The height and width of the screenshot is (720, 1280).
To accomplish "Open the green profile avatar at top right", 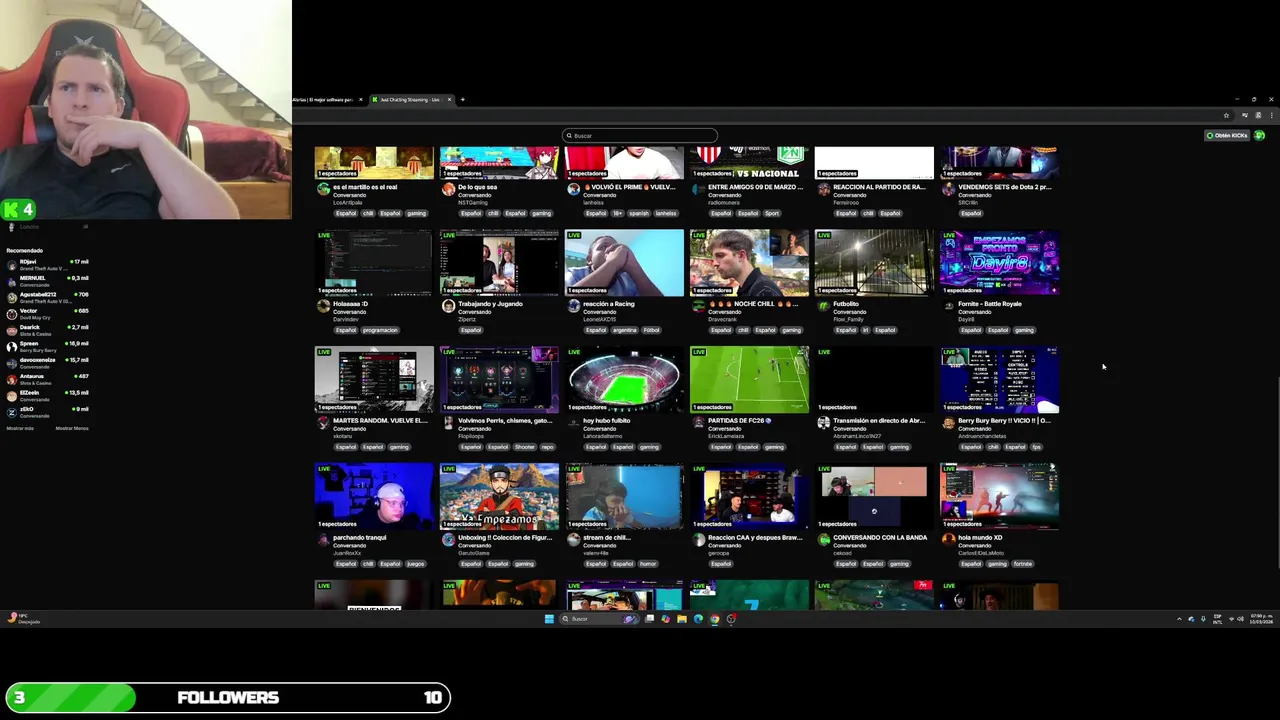I will pos(1259,135).
